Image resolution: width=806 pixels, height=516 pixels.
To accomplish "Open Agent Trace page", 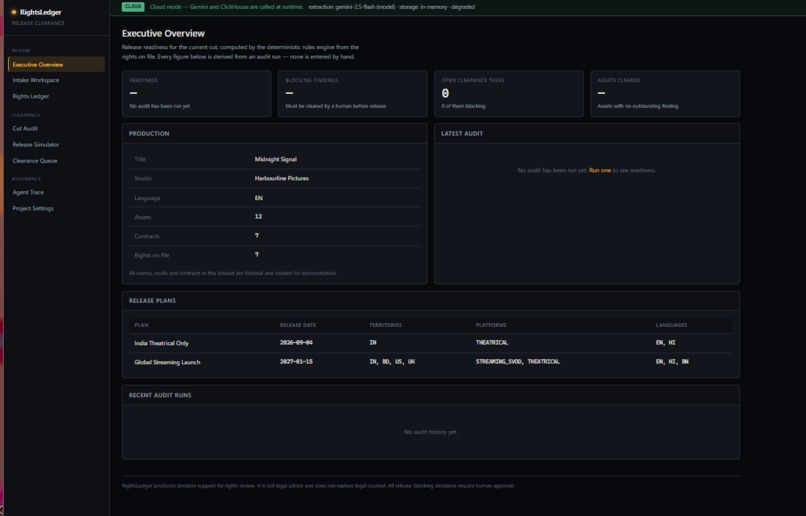I will pyautogui.click(x=28, y=192).
